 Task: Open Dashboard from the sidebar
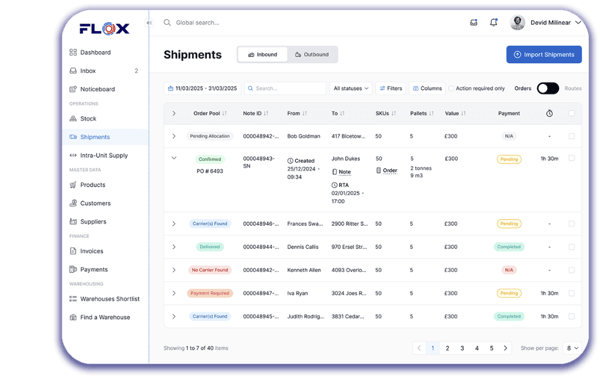(95, 52)
